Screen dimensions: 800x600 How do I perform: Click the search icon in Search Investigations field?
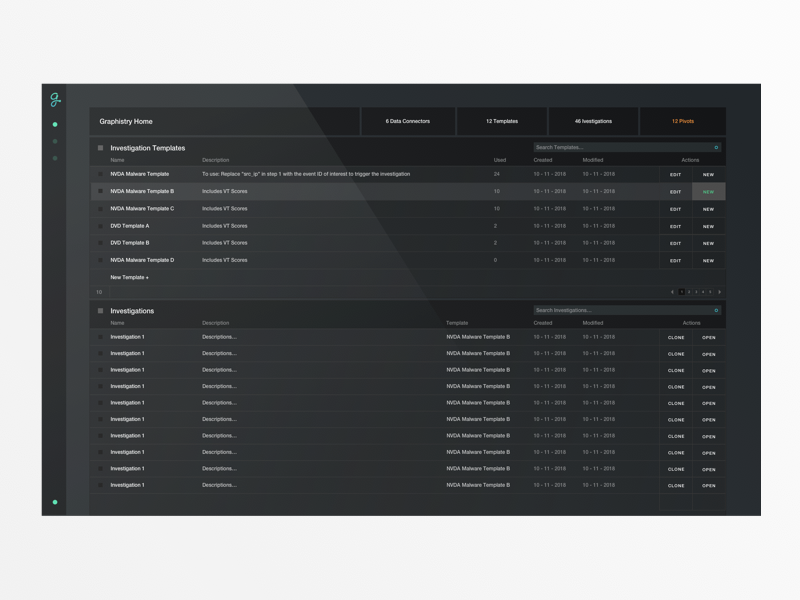tap(716, 311)
